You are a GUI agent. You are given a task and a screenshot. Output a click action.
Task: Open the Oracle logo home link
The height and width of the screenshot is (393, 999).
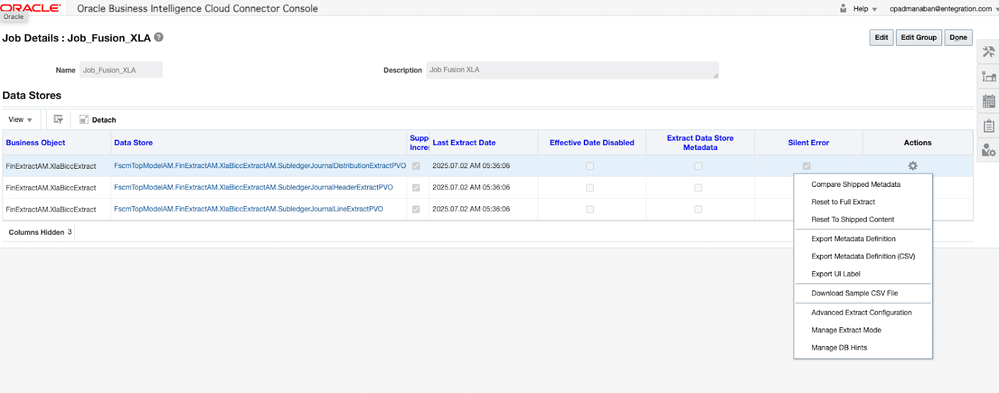pyautogui.click(x=31, y=8)
